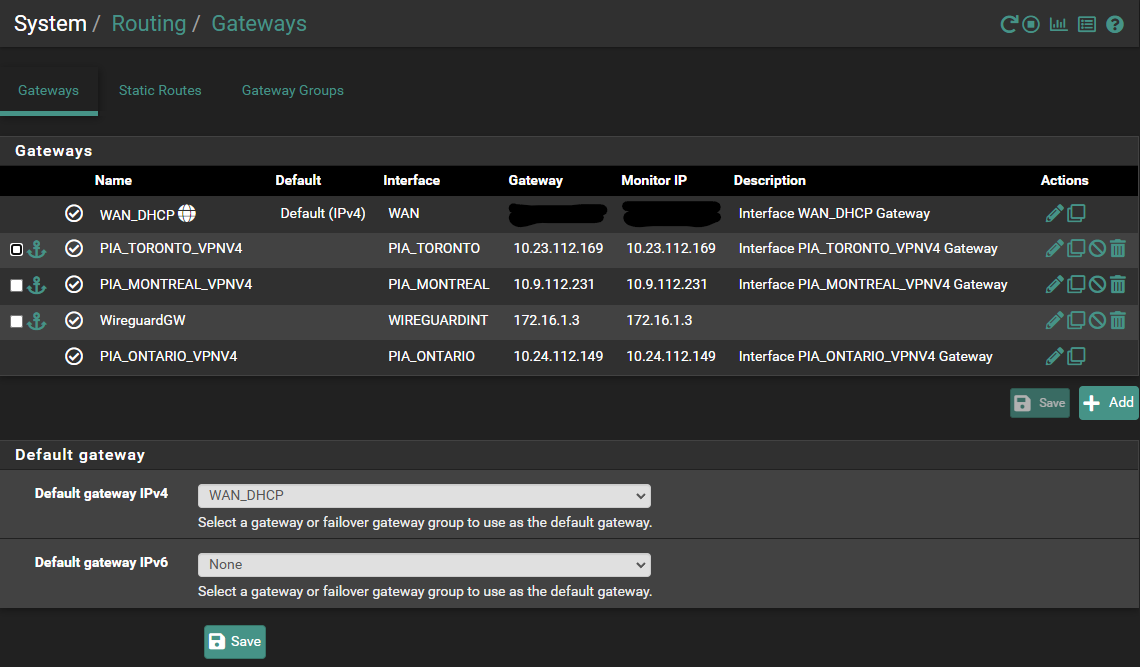Add a new gateway
This screenshot has height=667, width=1140.
[x=1109, y=403]
